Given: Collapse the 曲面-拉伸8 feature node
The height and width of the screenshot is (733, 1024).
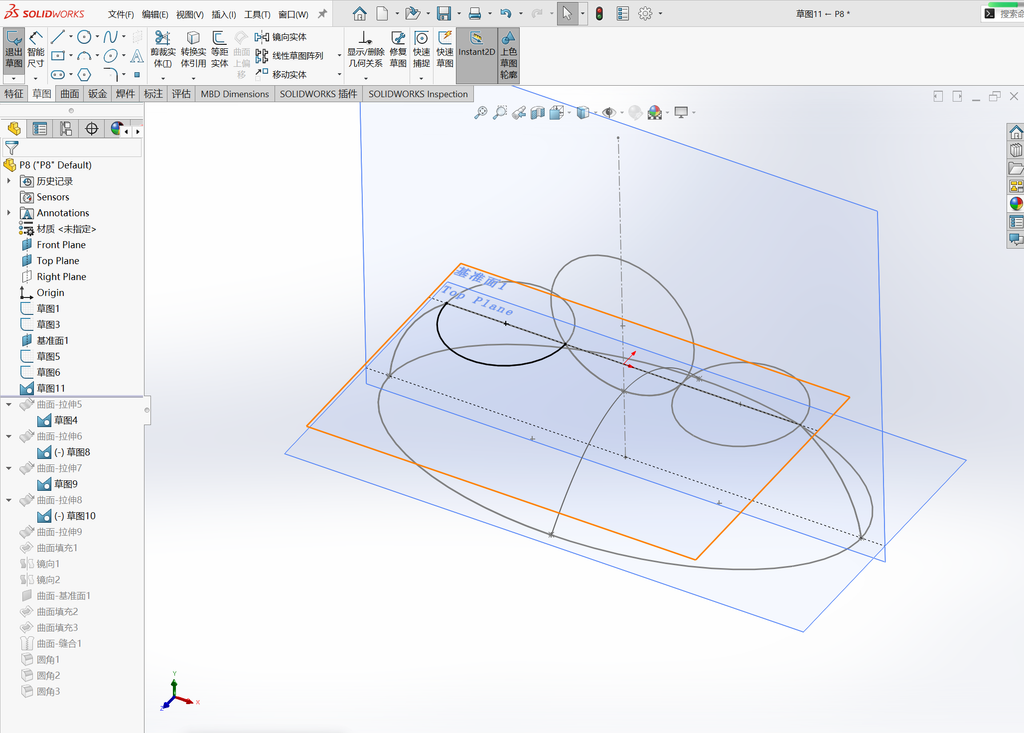Looking at the screenshot, I should (8, 500).
